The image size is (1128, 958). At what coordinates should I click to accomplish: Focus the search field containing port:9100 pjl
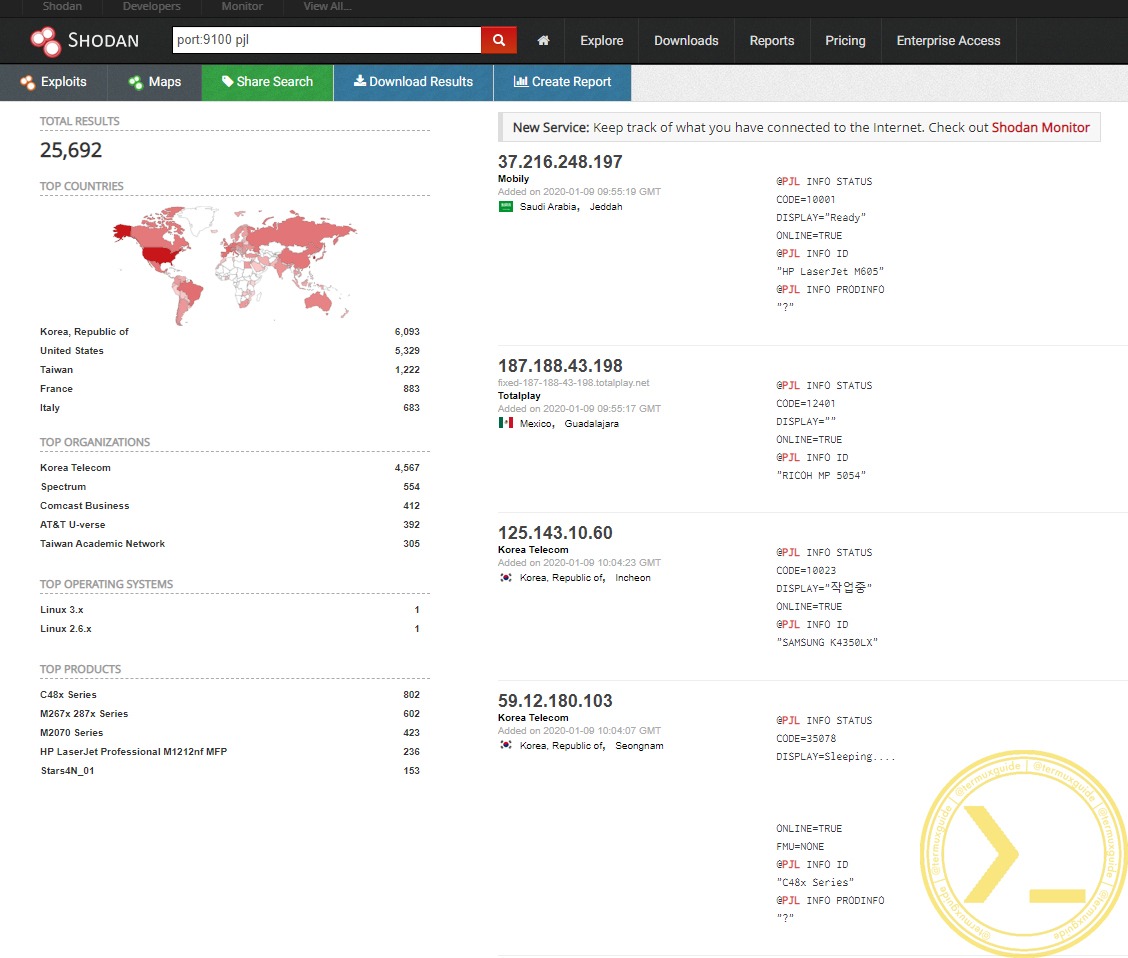click(327, 40)
